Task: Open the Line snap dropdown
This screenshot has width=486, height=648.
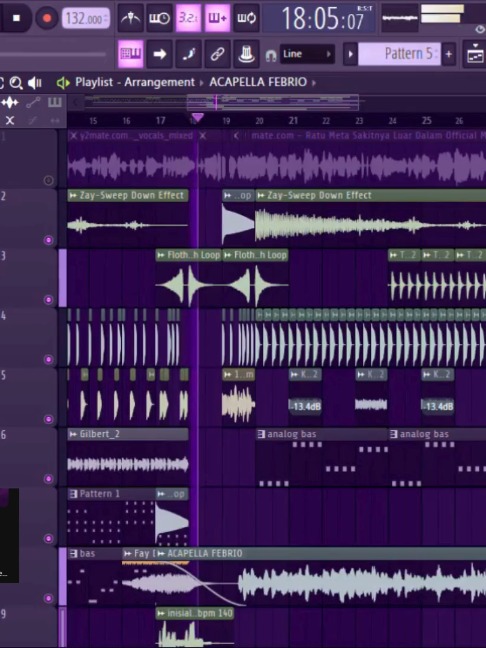Action: 307,54
